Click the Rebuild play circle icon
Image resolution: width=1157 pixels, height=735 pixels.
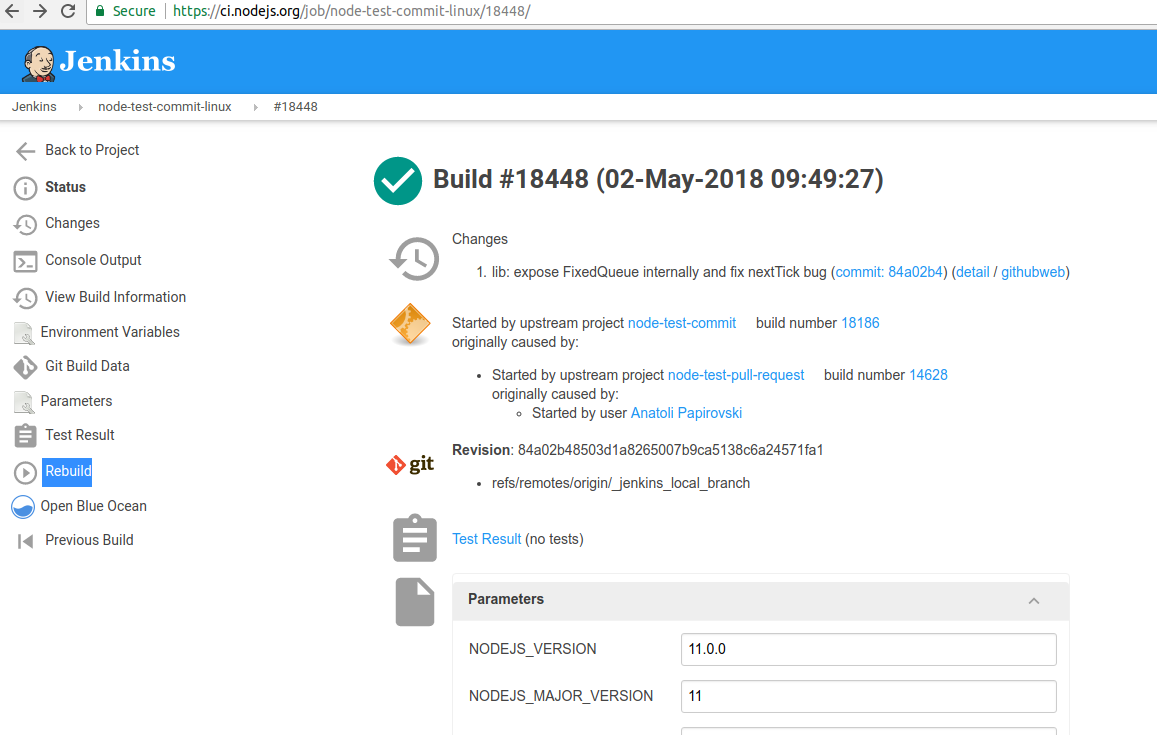pyautogui.click(x=25, y=472)
